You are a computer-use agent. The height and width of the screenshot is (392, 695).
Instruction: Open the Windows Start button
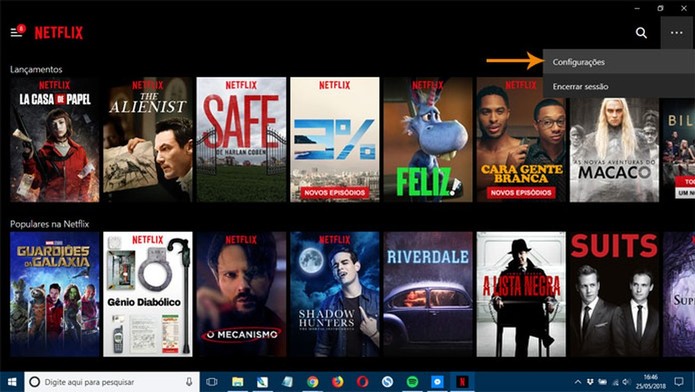[x=12, y=382]
